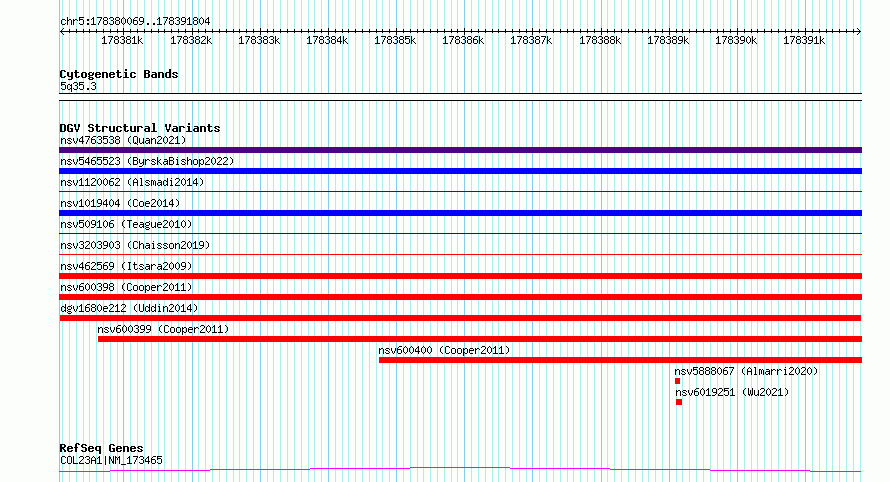Select the dark purple nsv4763538 variant bar
This screenshot has width=890, height=482.
460,150
